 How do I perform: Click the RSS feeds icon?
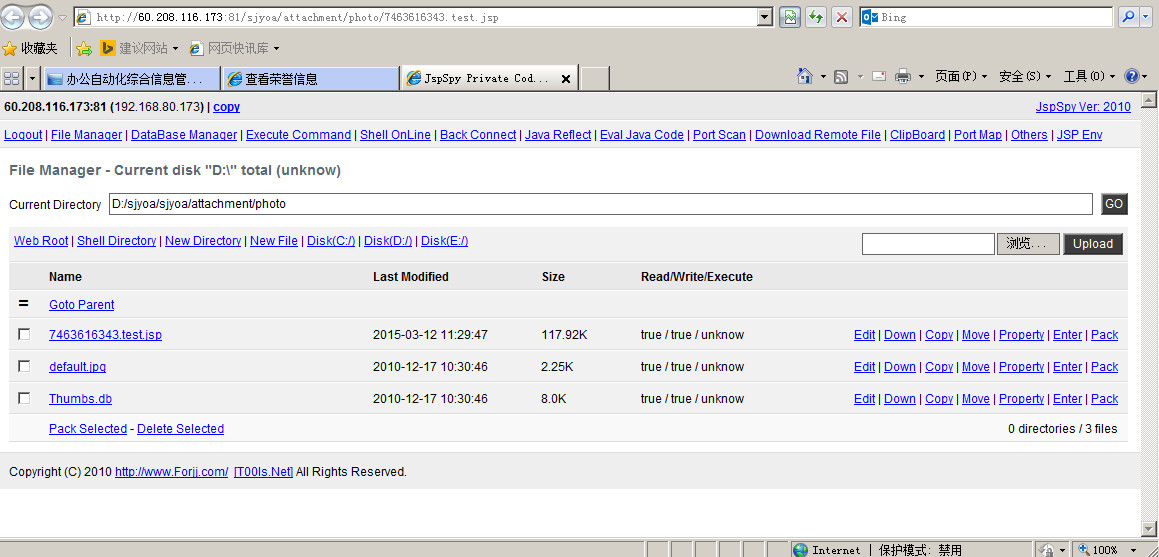[x=840, y=77]
